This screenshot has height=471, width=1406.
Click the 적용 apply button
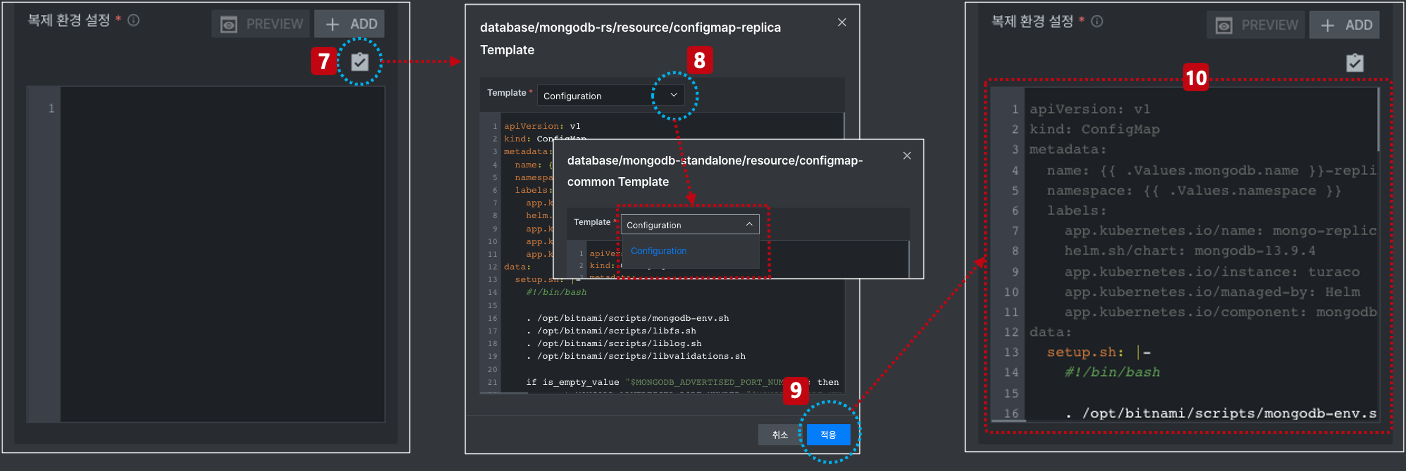click(x=828, y=434)
